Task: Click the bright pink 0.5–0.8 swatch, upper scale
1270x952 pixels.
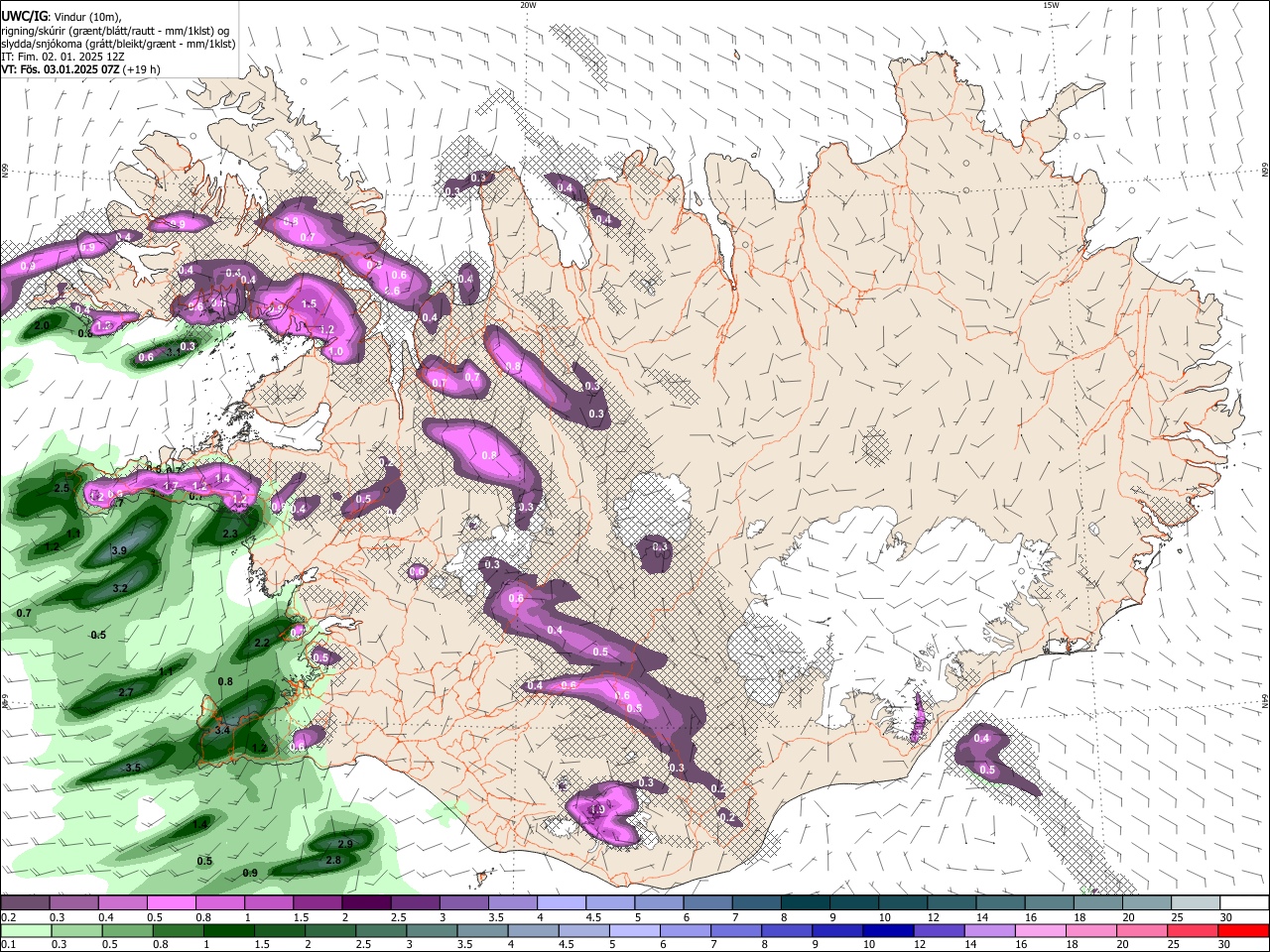Action: click(x=172, y=903)
